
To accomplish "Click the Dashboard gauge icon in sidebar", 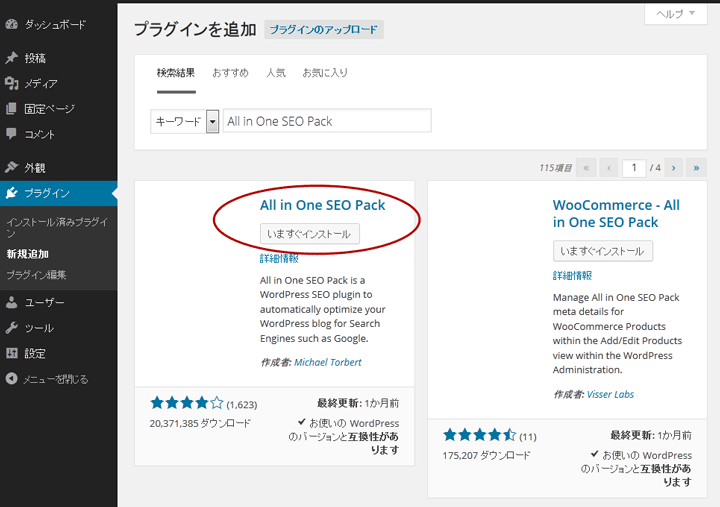I will (11, 23).
